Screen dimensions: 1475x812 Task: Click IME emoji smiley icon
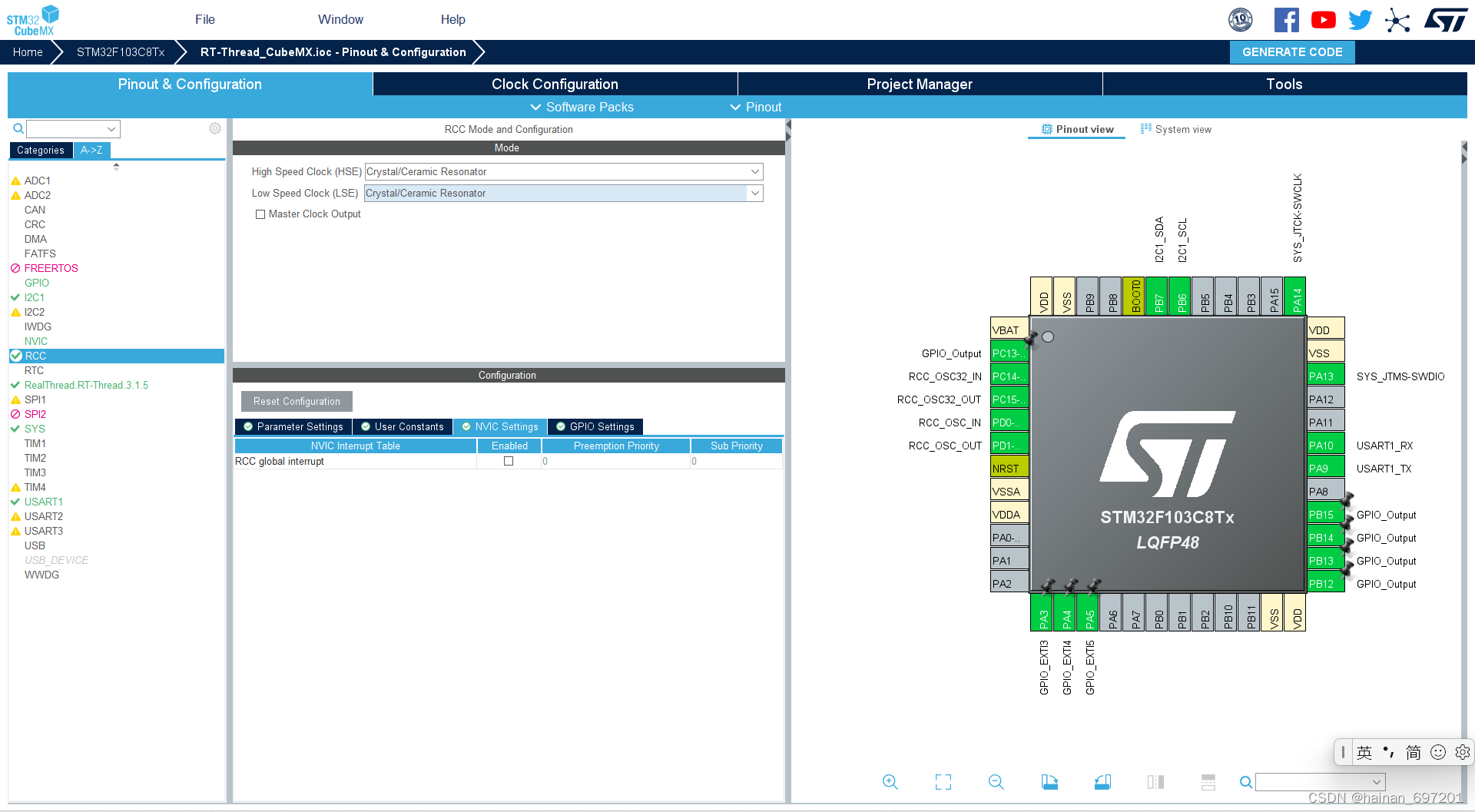pyautogui.click(x=1438, y=752)
